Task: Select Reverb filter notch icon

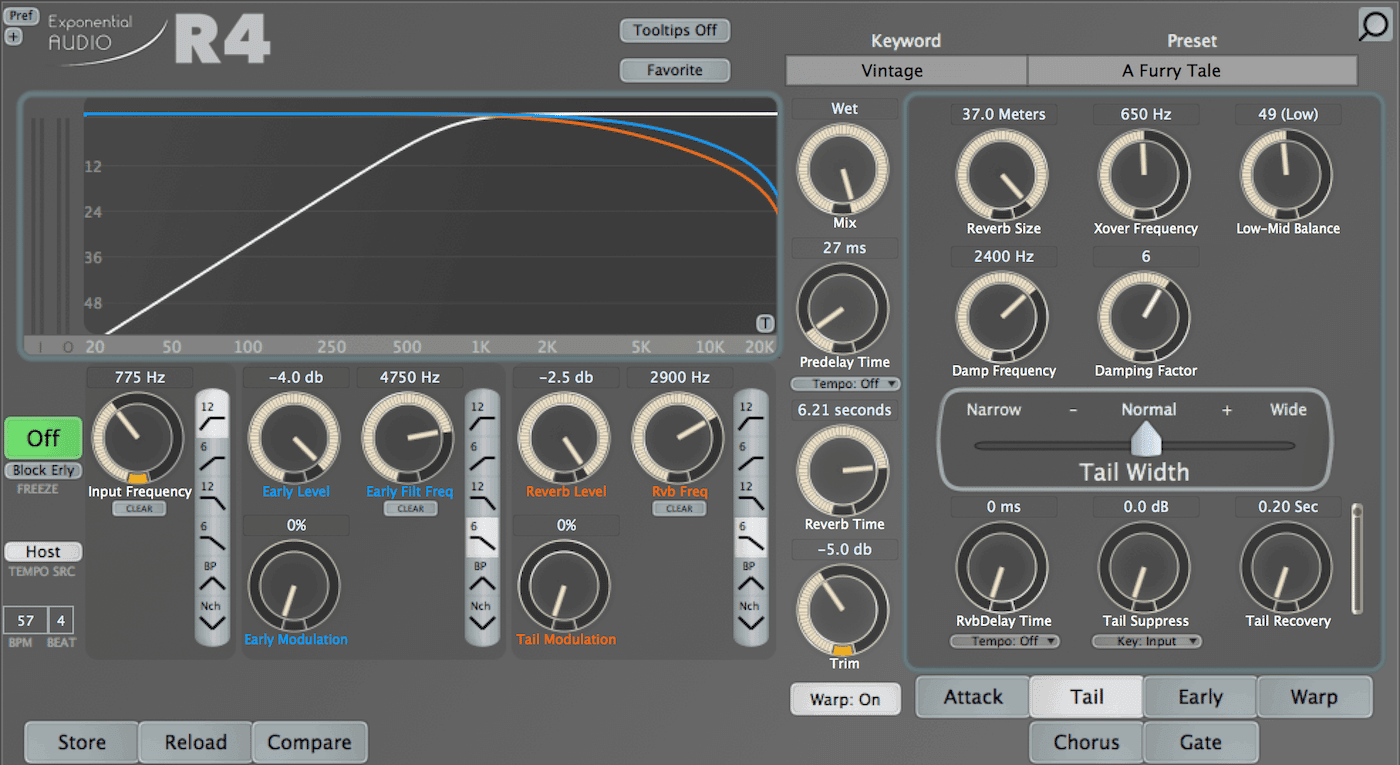Action: click(x=751, y=617)
